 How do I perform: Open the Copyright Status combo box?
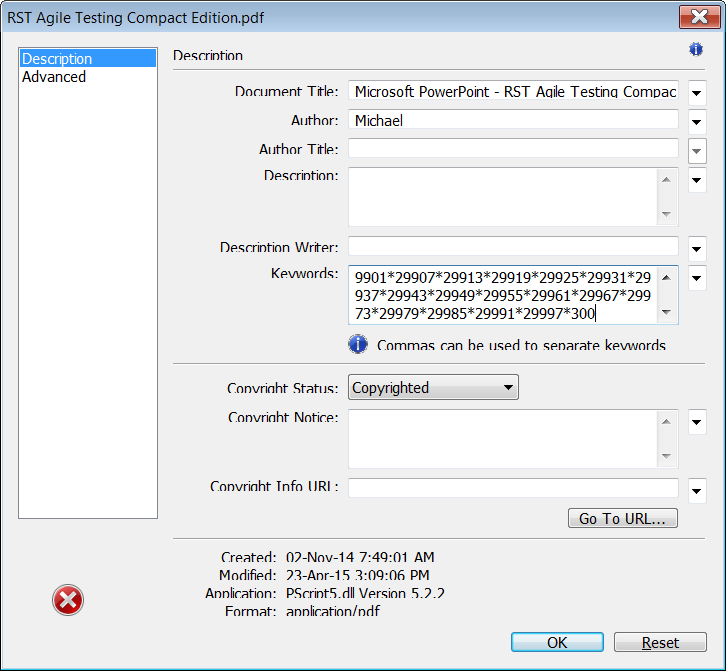click(x=433, y=387)
